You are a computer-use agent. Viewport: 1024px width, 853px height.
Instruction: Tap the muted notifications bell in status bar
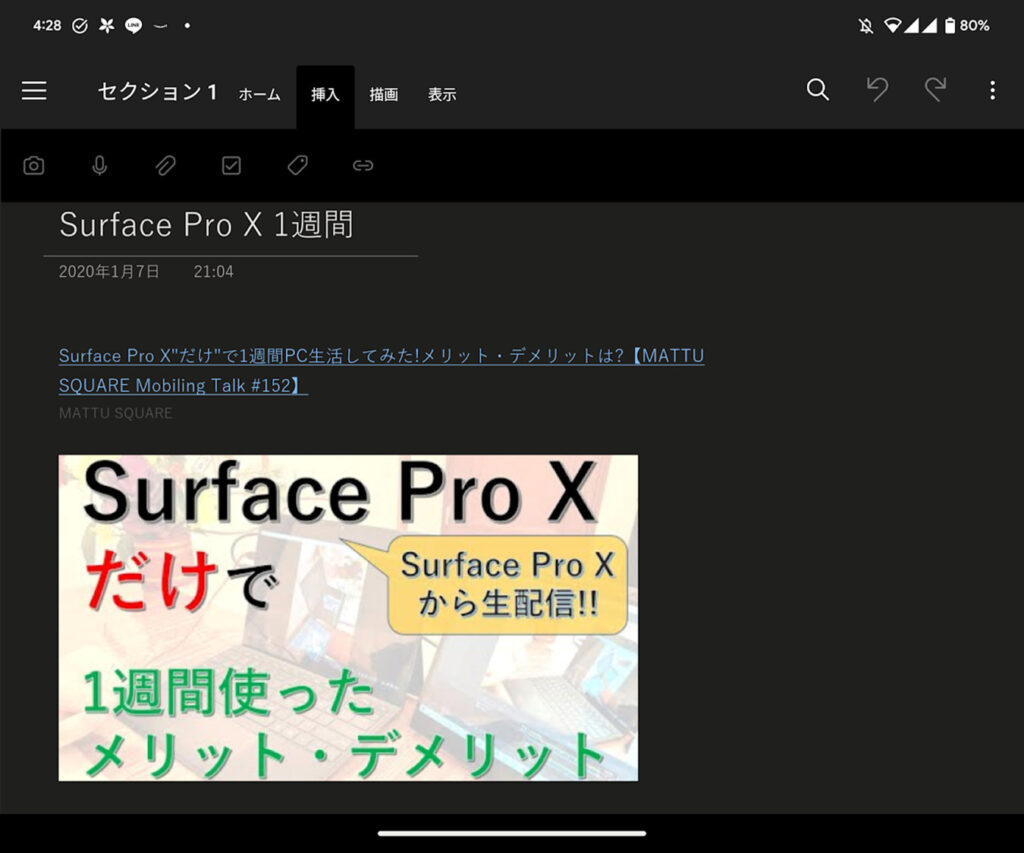coord(866,25)
